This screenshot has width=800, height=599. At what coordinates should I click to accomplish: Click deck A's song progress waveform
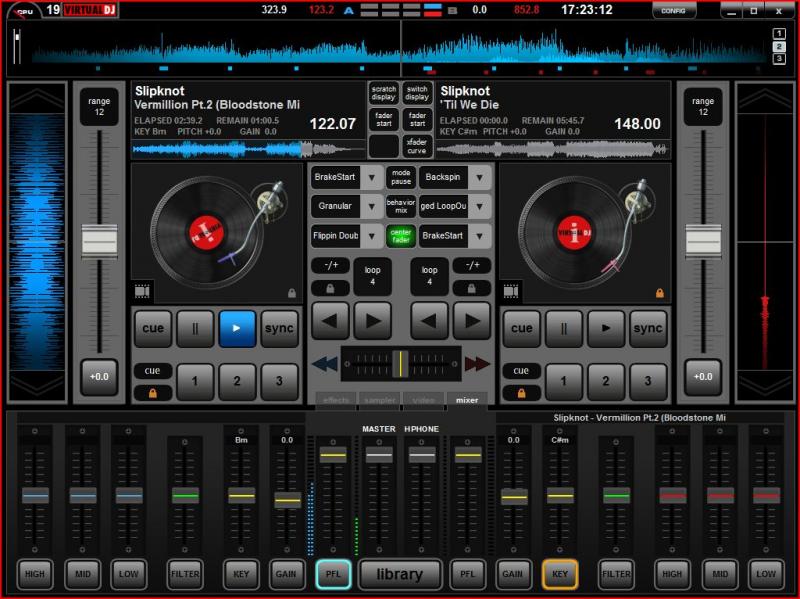tap(248, 149)
